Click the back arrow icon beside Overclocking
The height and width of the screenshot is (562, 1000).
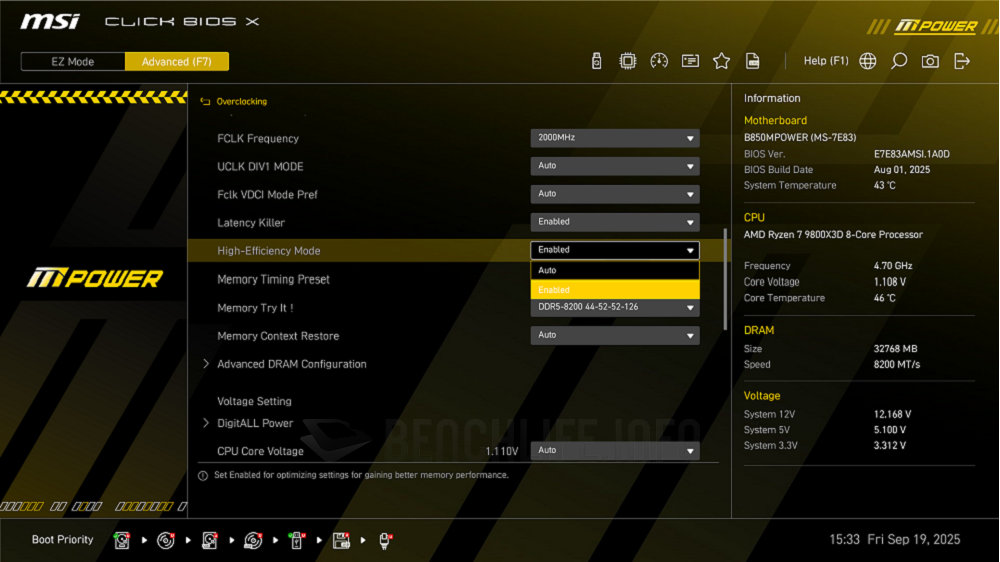205,101
